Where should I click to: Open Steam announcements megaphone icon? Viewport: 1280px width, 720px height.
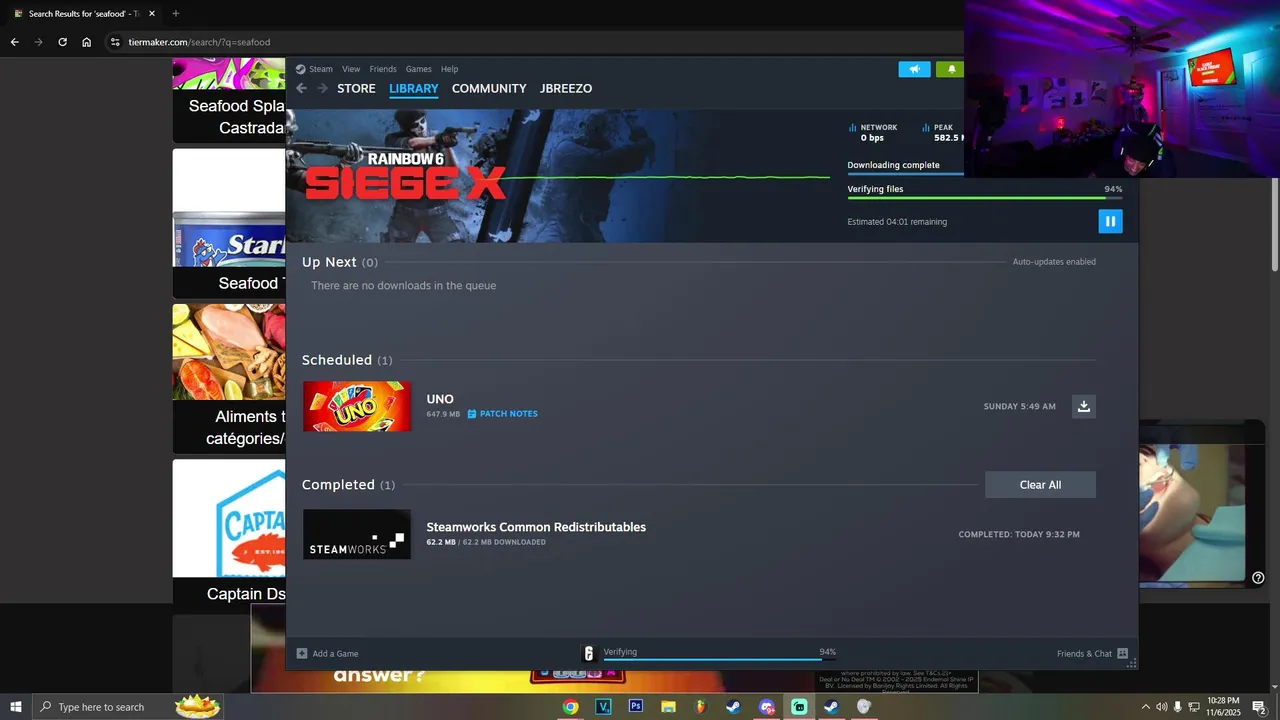tap(914, 69)
